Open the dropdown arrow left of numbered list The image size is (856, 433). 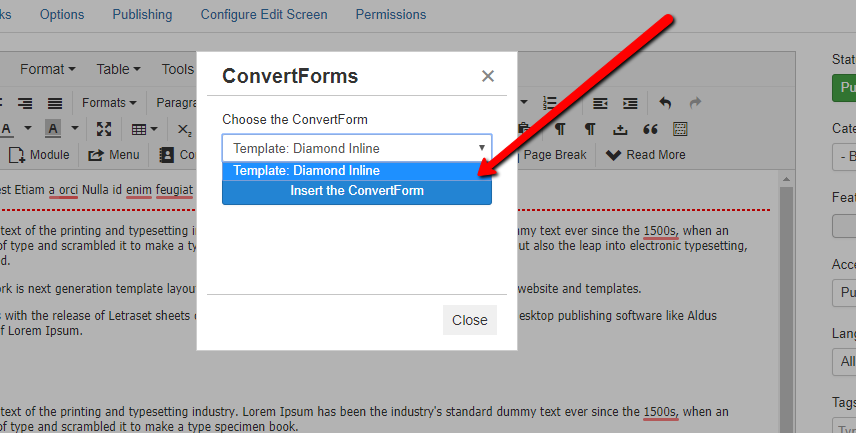(x=524, y=102)
